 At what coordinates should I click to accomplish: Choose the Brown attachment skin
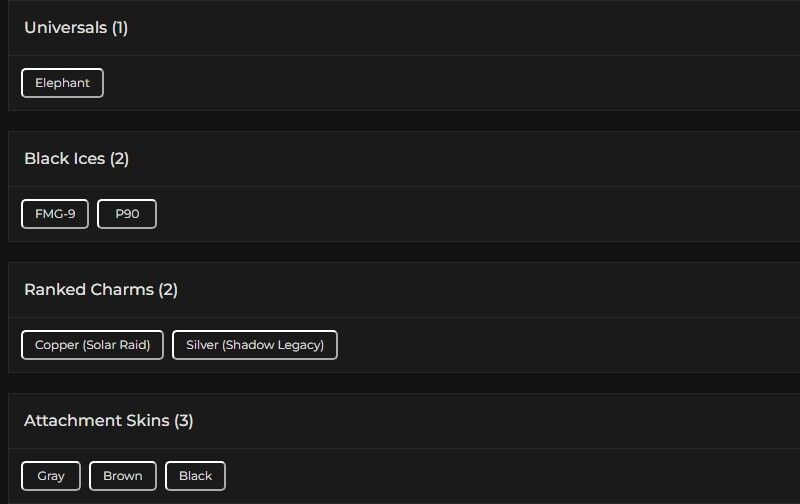[x=123, y=476]
